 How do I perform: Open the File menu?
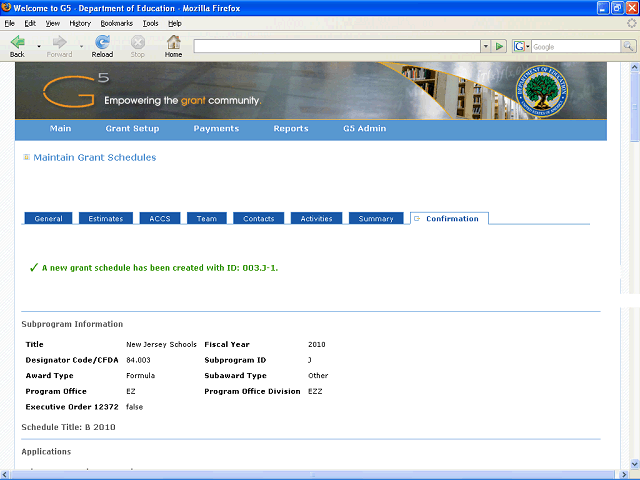tap(9, 23)
